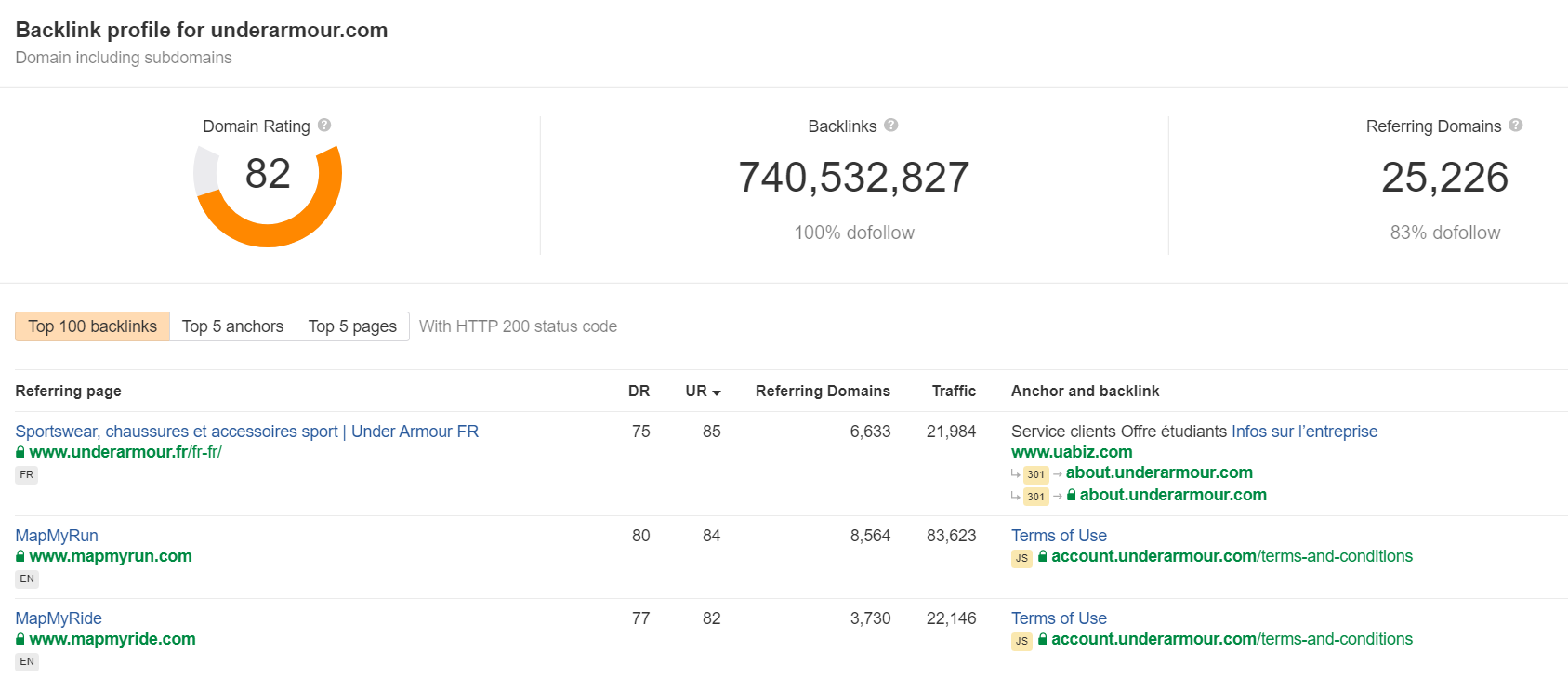The width and height of the screenshot is (1568, 678).
Task: Click the first 301 redirect badge
Action: click(x=1036, y=474)
